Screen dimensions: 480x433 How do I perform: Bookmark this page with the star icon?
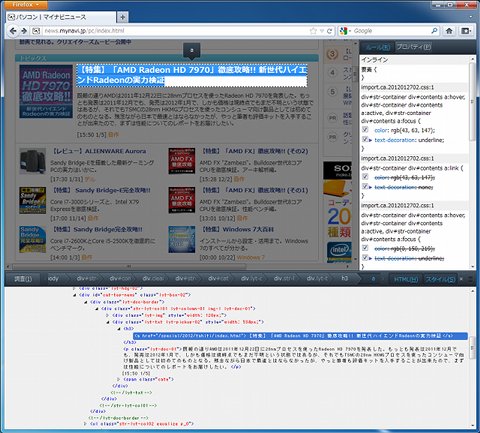click(x=313, y=31)
